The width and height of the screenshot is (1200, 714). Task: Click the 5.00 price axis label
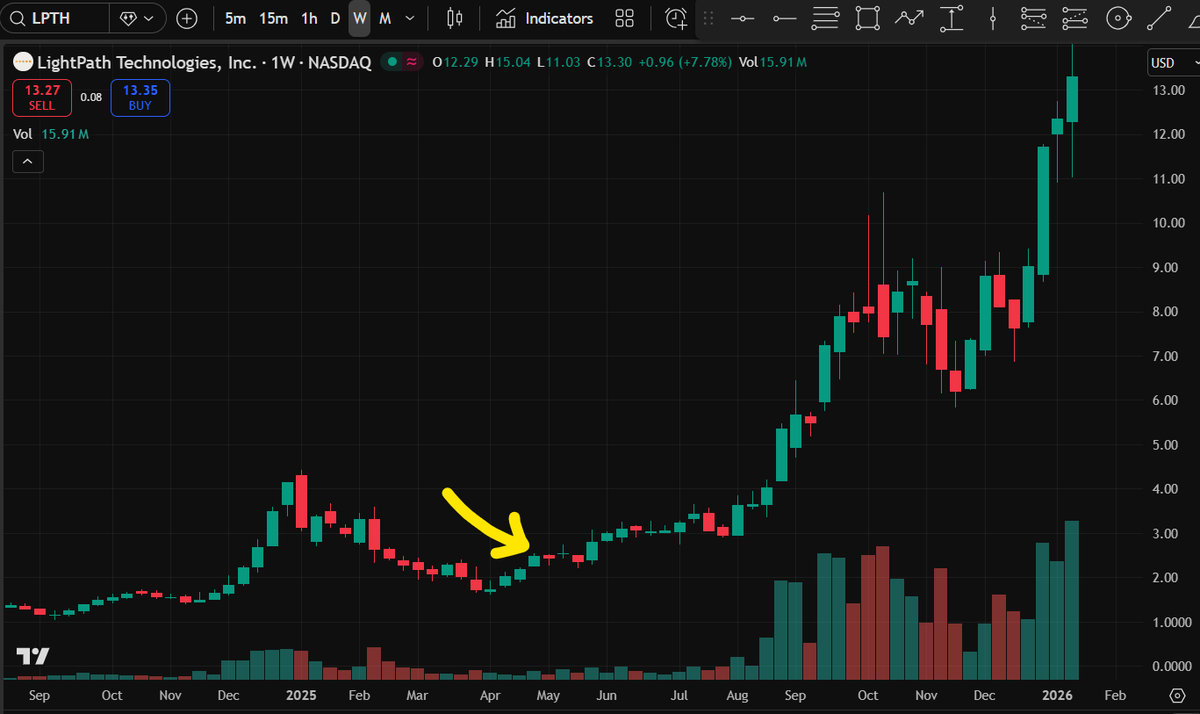[x=1166, y=445]
